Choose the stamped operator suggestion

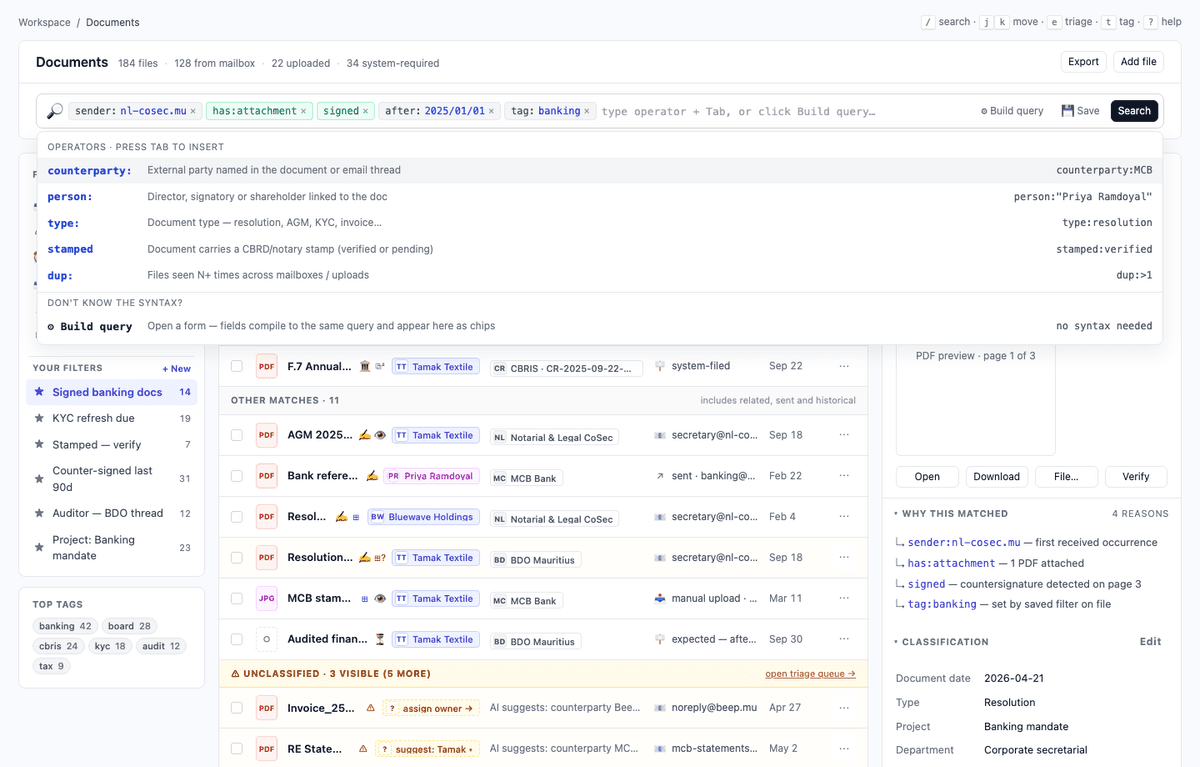[x=600, y=249]
